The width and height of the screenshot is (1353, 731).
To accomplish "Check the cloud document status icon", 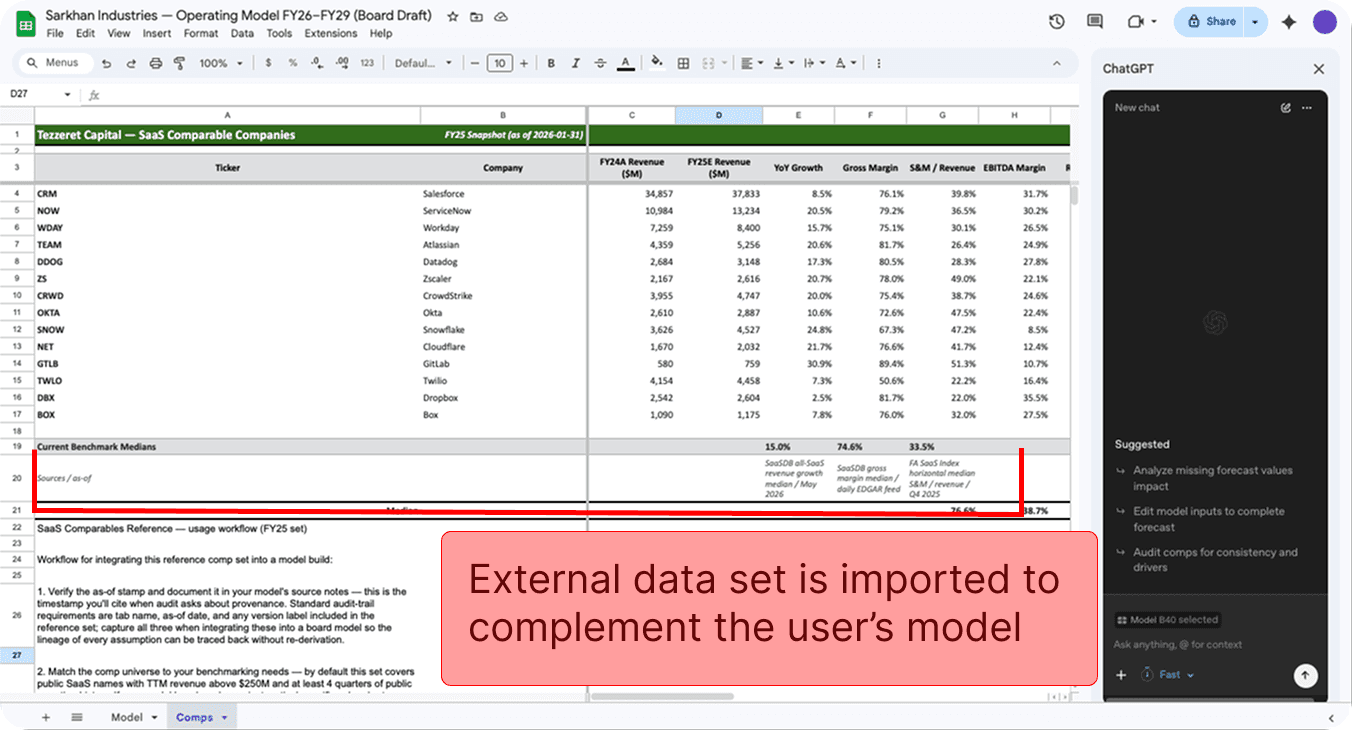I will [501, 17].
